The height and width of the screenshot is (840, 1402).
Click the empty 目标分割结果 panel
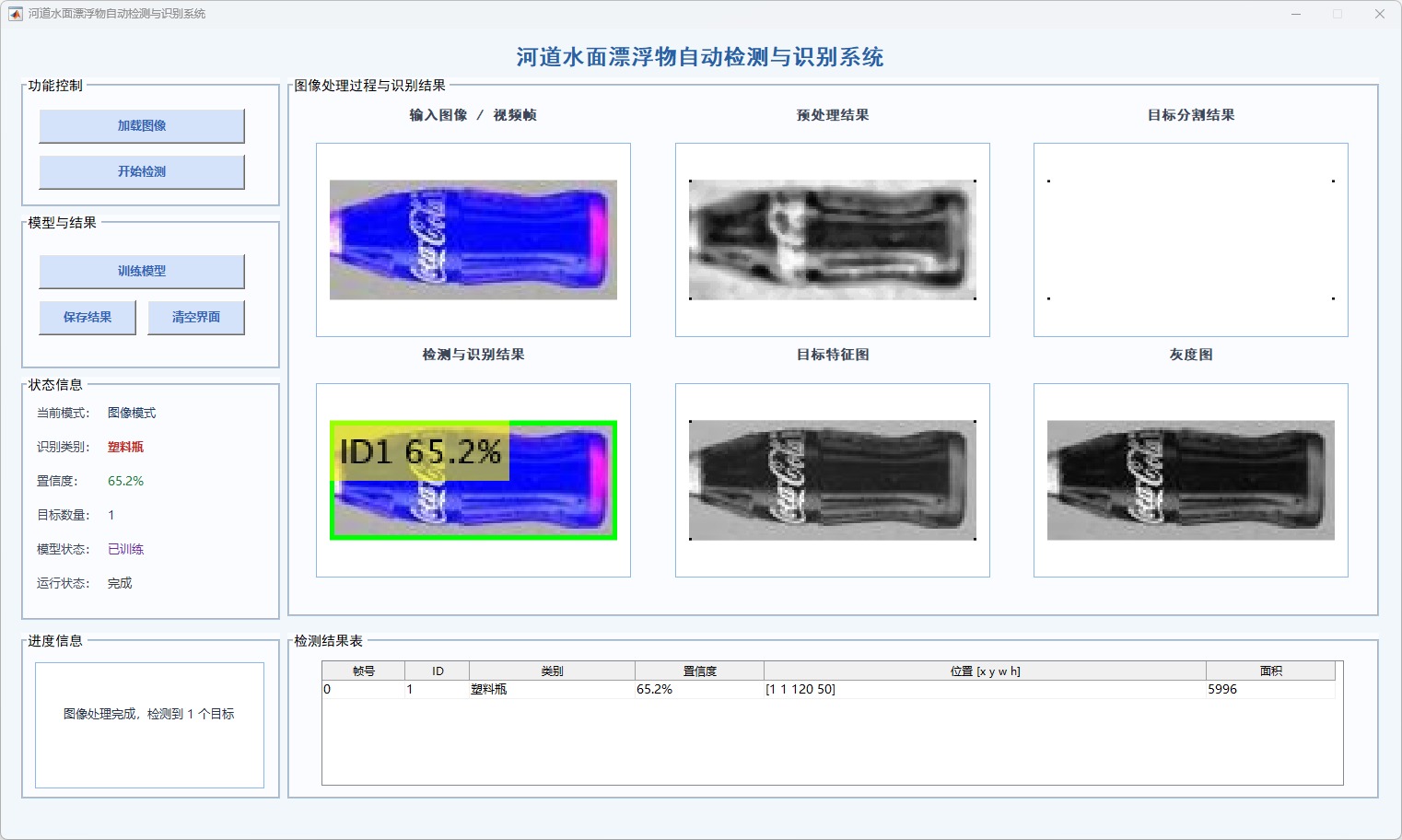pyautogui.click(x=1190, y=239)
